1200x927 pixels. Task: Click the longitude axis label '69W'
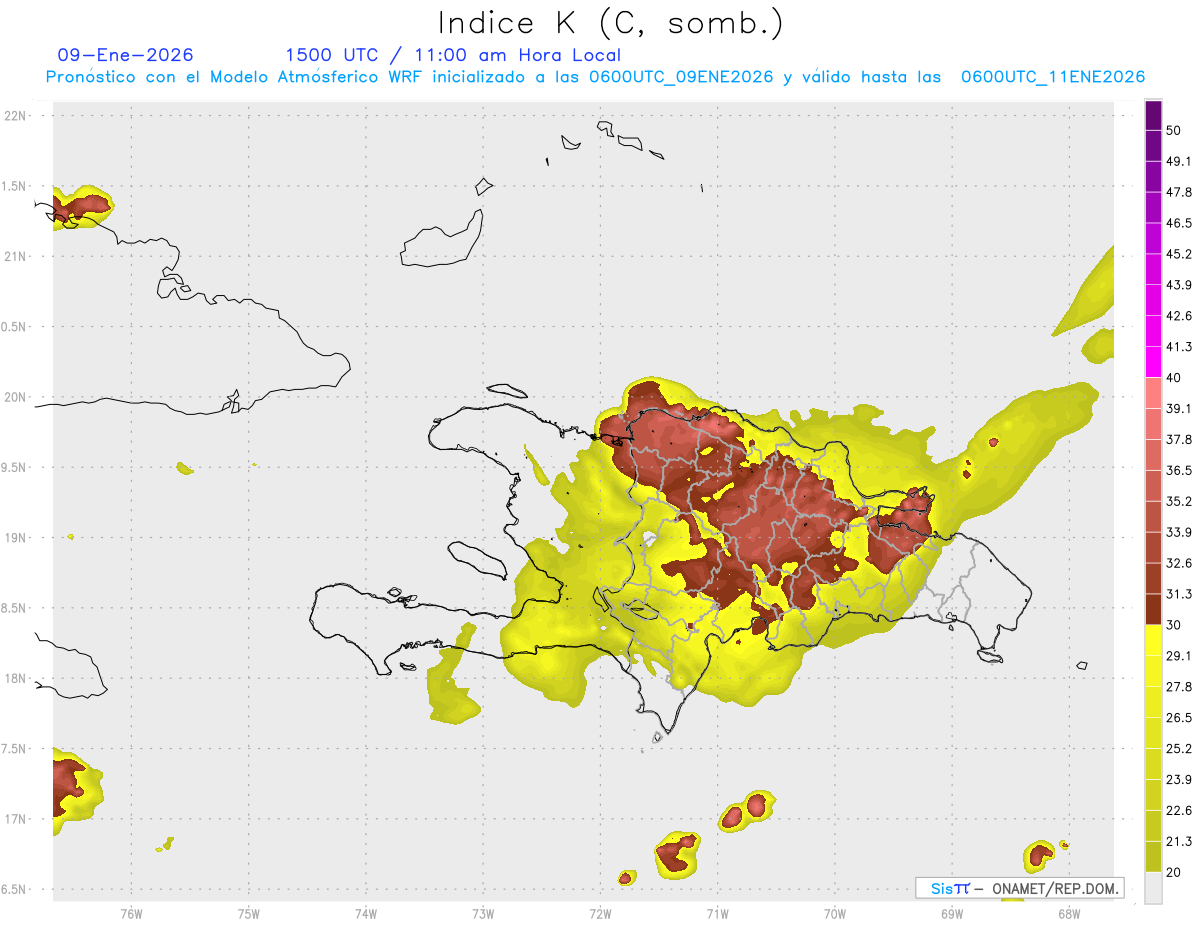[x=951, y=913]
